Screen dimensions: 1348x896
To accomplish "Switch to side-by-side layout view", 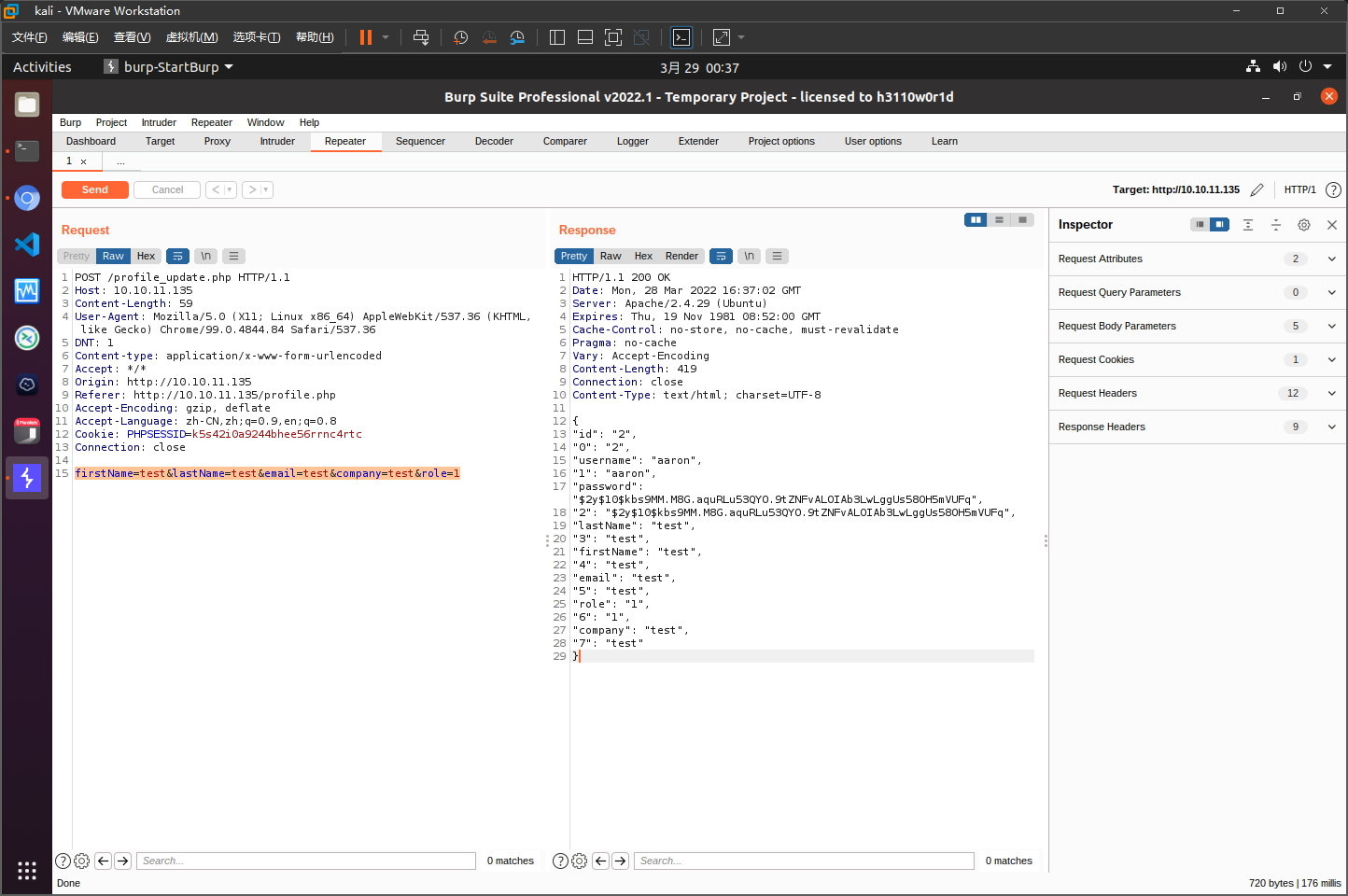I will (x=976, y=220).
